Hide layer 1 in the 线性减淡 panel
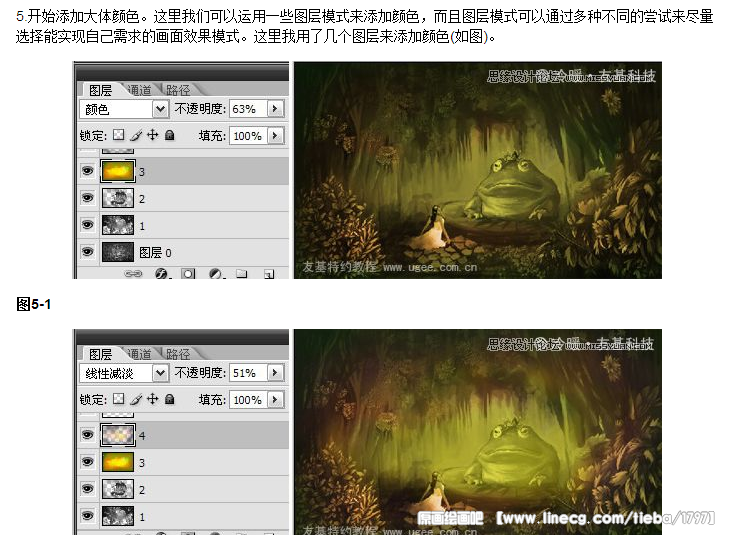Viewport: 748px width, 535px height. pyautogui.click(x=87, y=516)
